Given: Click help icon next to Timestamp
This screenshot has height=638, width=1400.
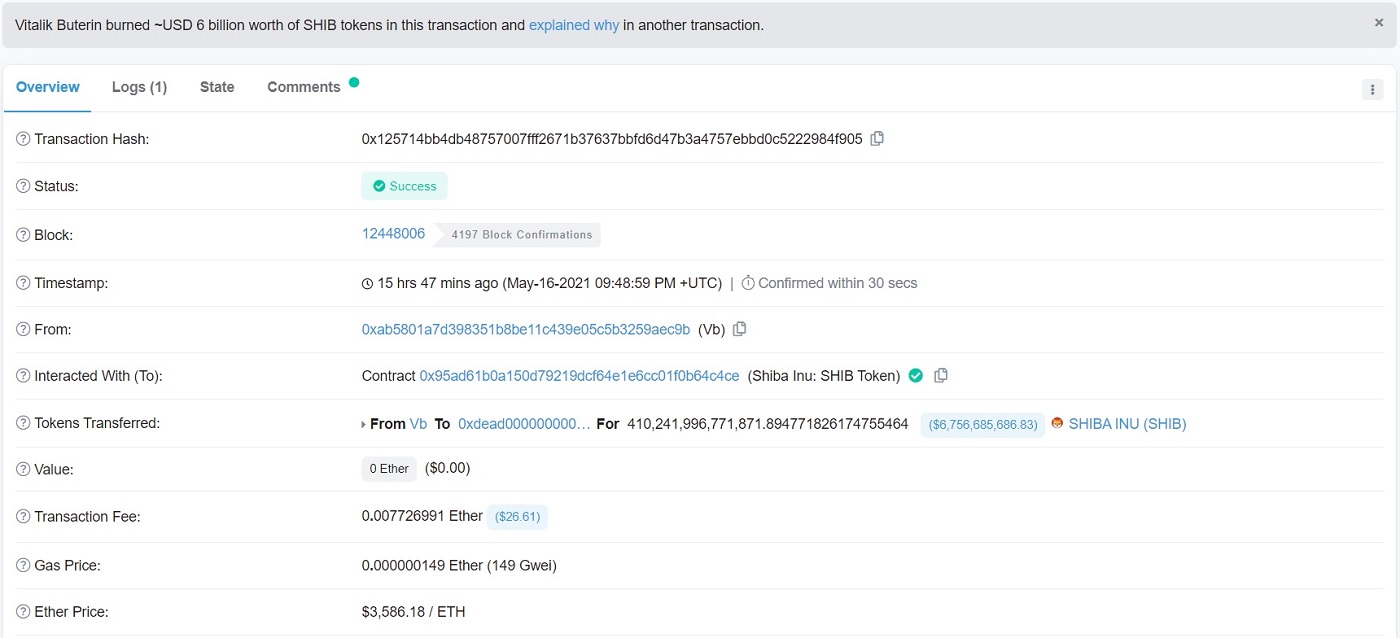Looking at the screenshot, I should (23, 283).
